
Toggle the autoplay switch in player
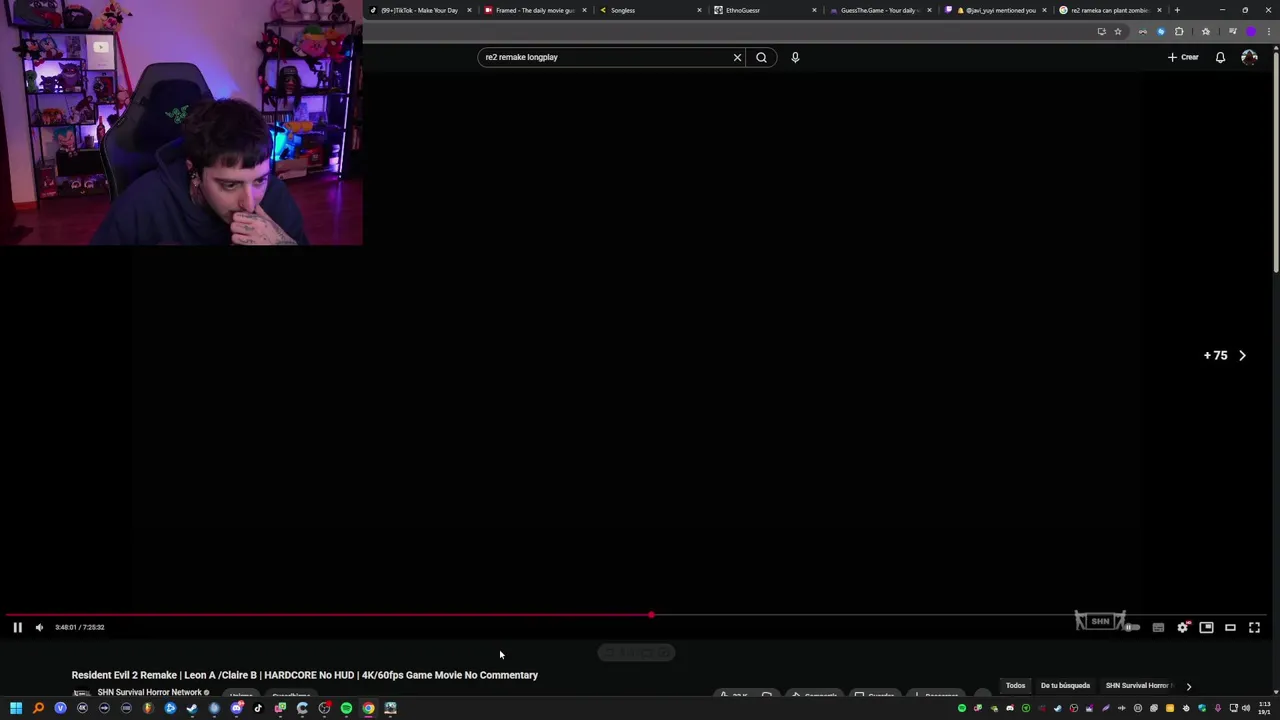click(1132, 627)
